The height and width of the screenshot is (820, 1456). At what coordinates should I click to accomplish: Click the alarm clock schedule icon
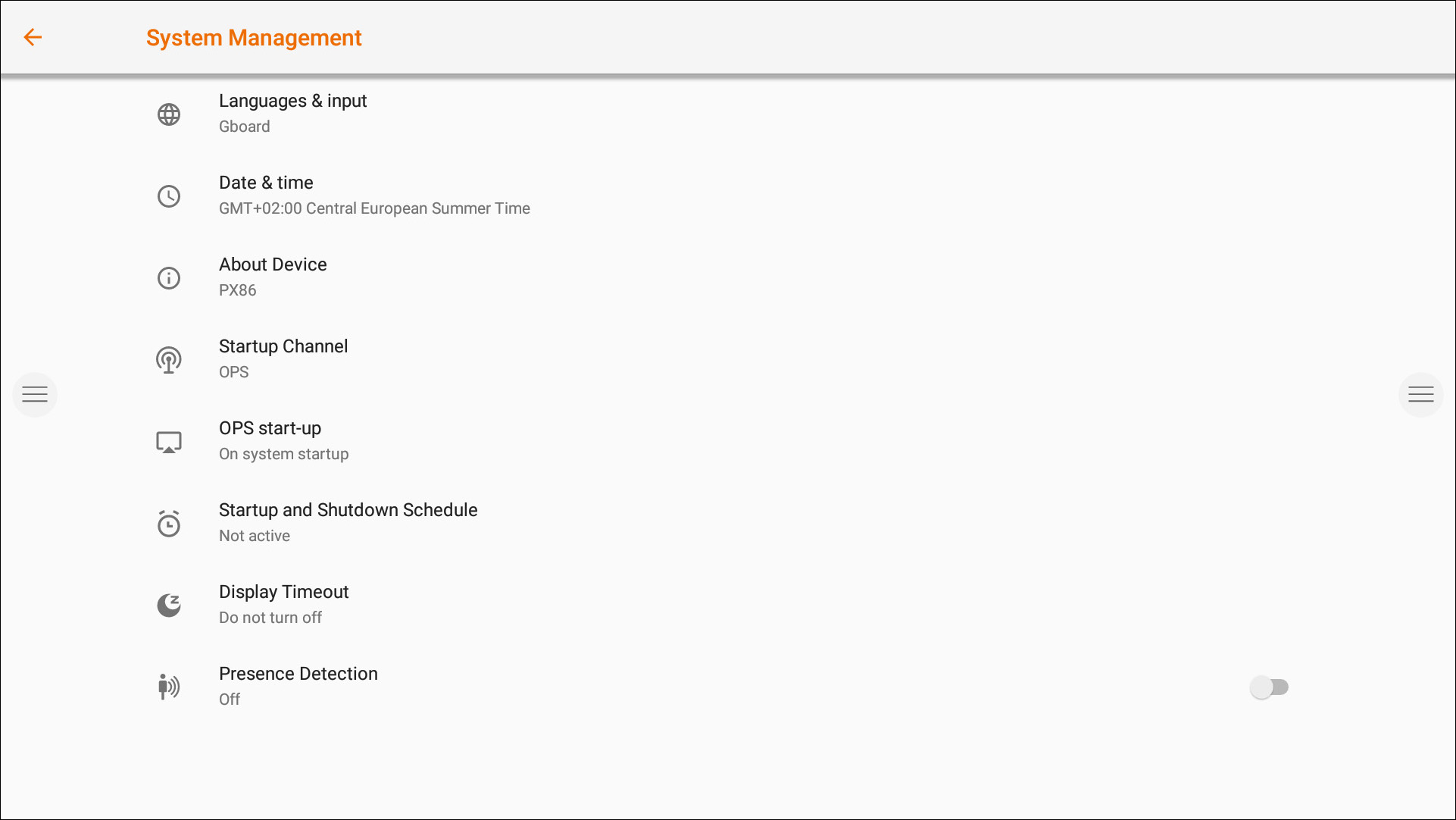tap(168, 524)
